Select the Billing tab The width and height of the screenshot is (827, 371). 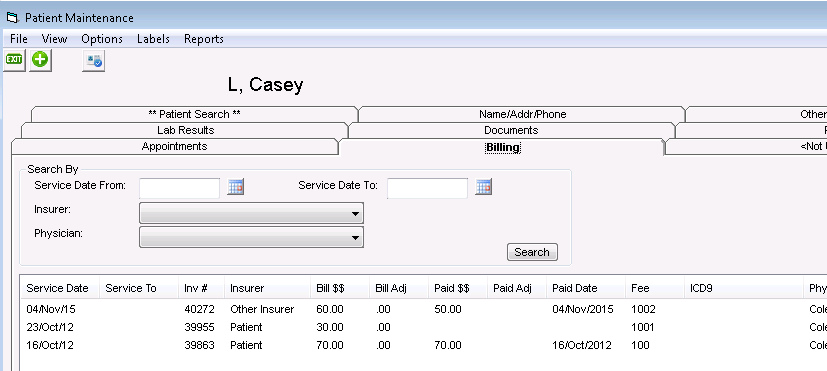(x=502, y=148)
